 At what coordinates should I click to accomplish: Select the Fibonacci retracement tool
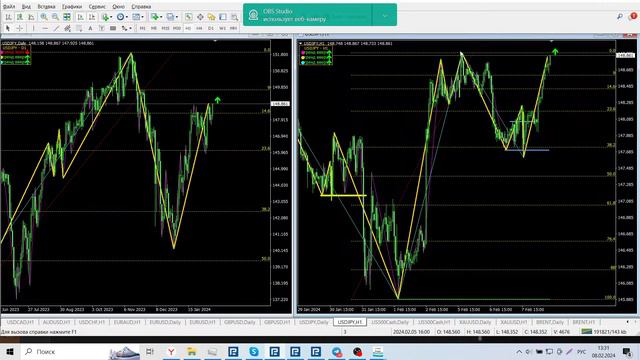[x=79, y=28]
